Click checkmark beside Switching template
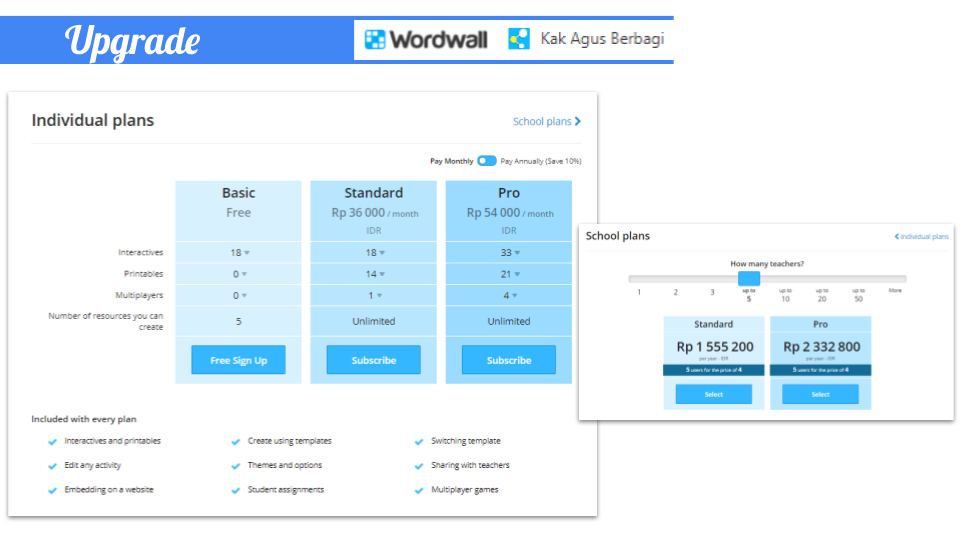Image resolution: width=960 pixels, height=540 pixels. 419,441
